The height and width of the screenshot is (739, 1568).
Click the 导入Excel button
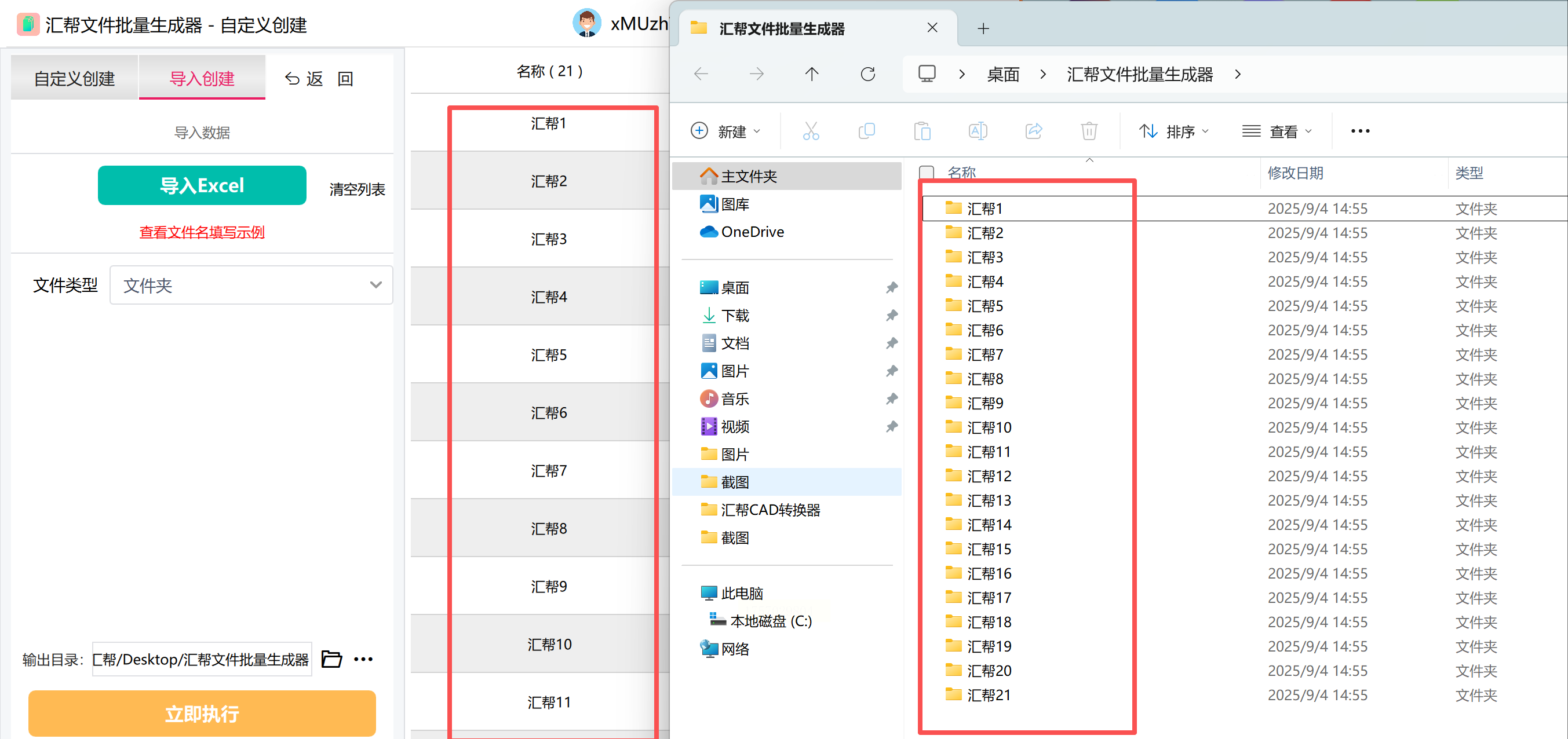tap(202, 185)
